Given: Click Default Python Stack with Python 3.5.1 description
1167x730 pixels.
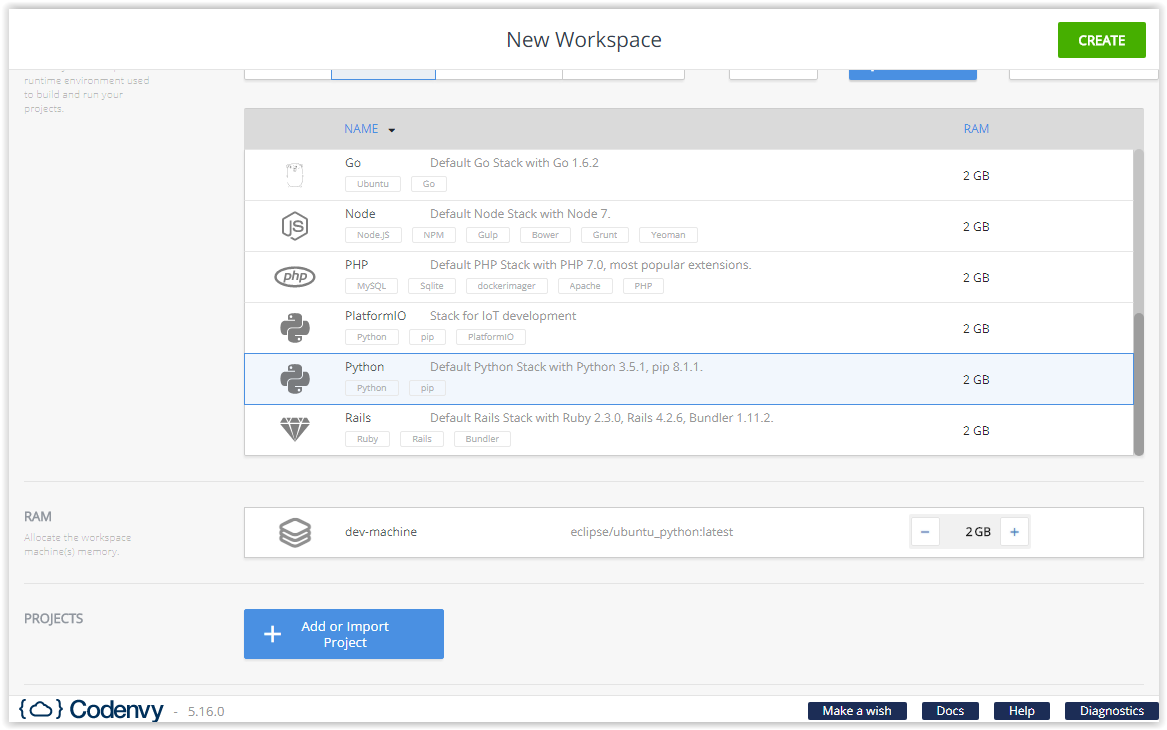Looking at the screenshot, I should tap(566, 367).
